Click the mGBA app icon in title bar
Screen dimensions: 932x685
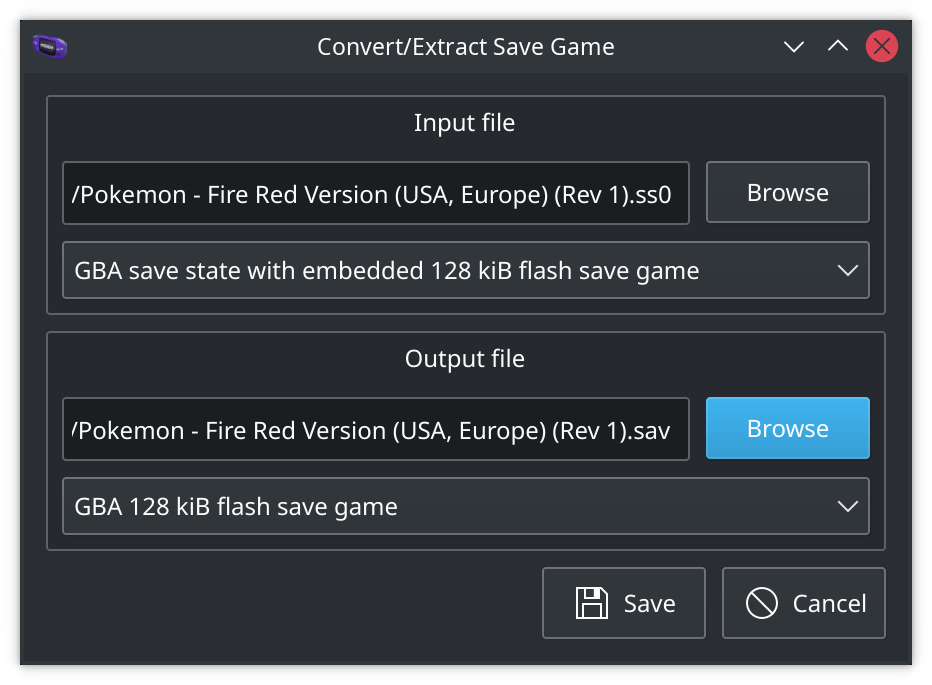[x=50, y=46]
